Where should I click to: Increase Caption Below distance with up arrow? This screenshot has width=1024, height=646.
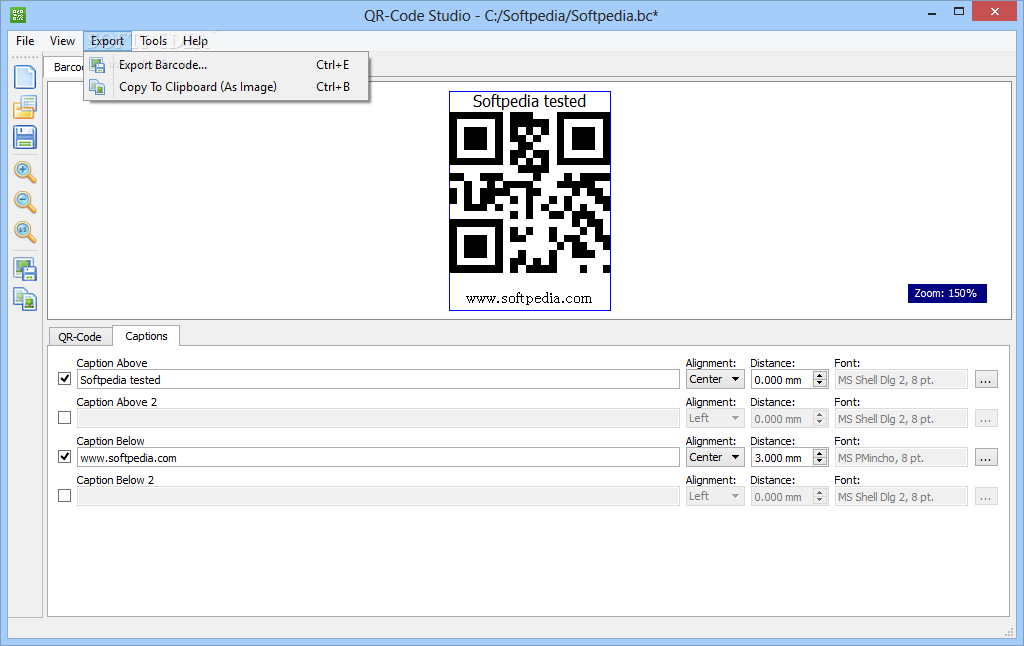(820, 453)
